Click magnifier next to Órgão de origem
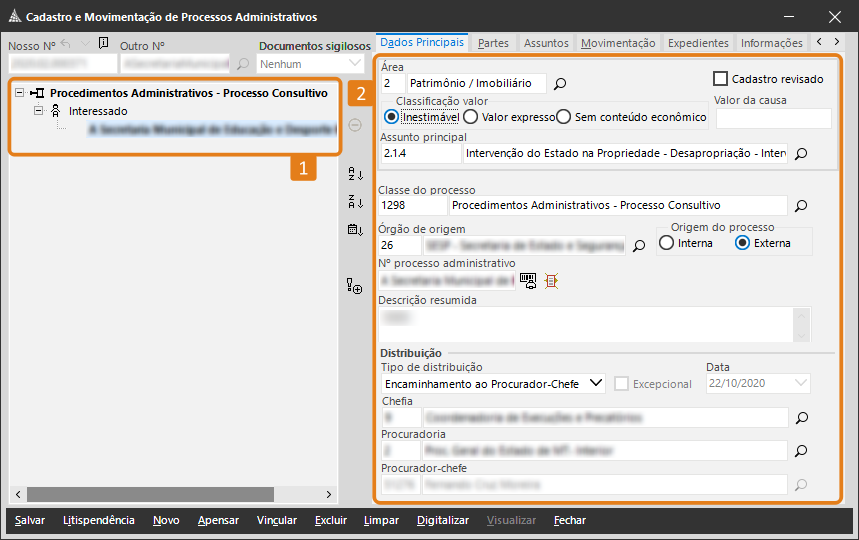Viewport: 859px width, 540px height. tap(639, 245)
